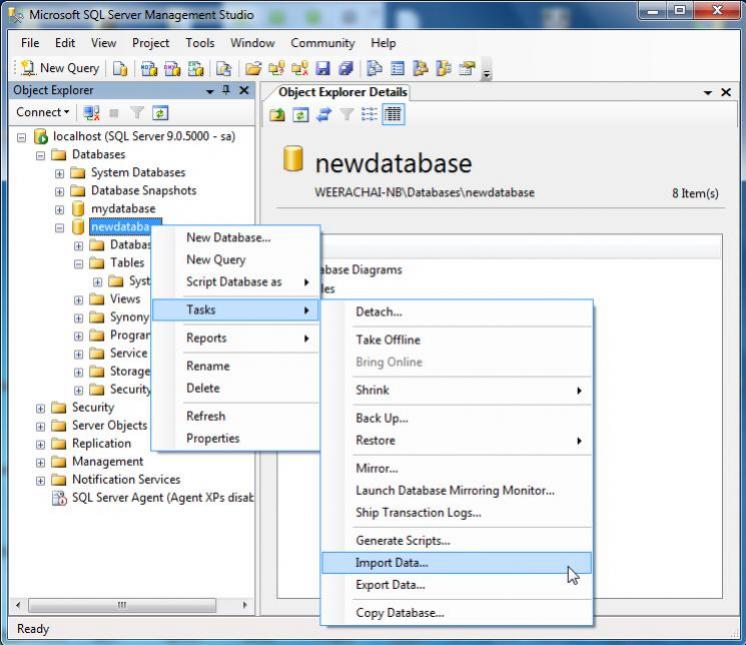Select the Database Snapshots tree item
746x645 pixels.
point(144,191)
